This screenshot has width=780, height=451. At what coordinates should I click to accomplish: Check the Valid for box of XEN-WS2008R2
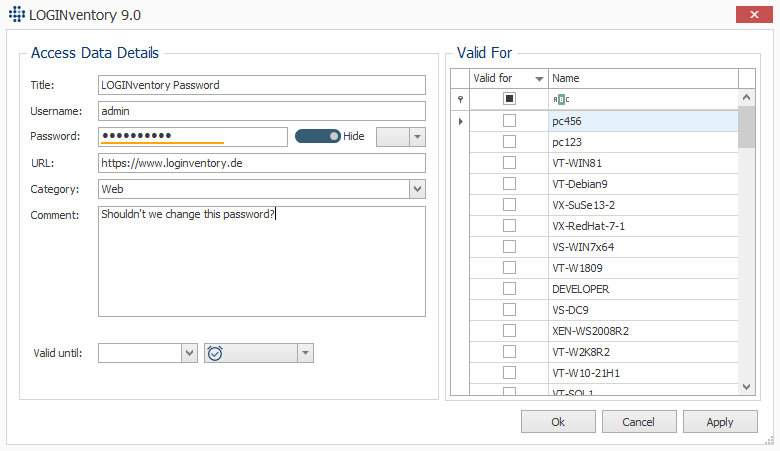(x=509, y=331)
